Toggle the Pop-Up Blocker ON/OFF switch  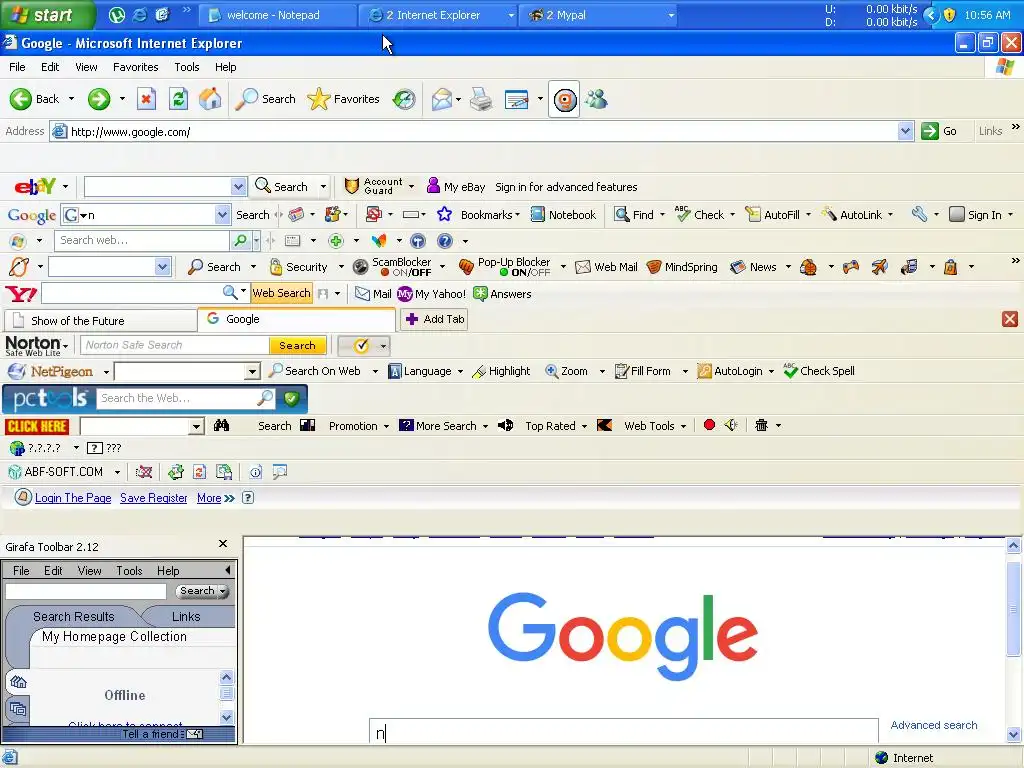[525, 272]
